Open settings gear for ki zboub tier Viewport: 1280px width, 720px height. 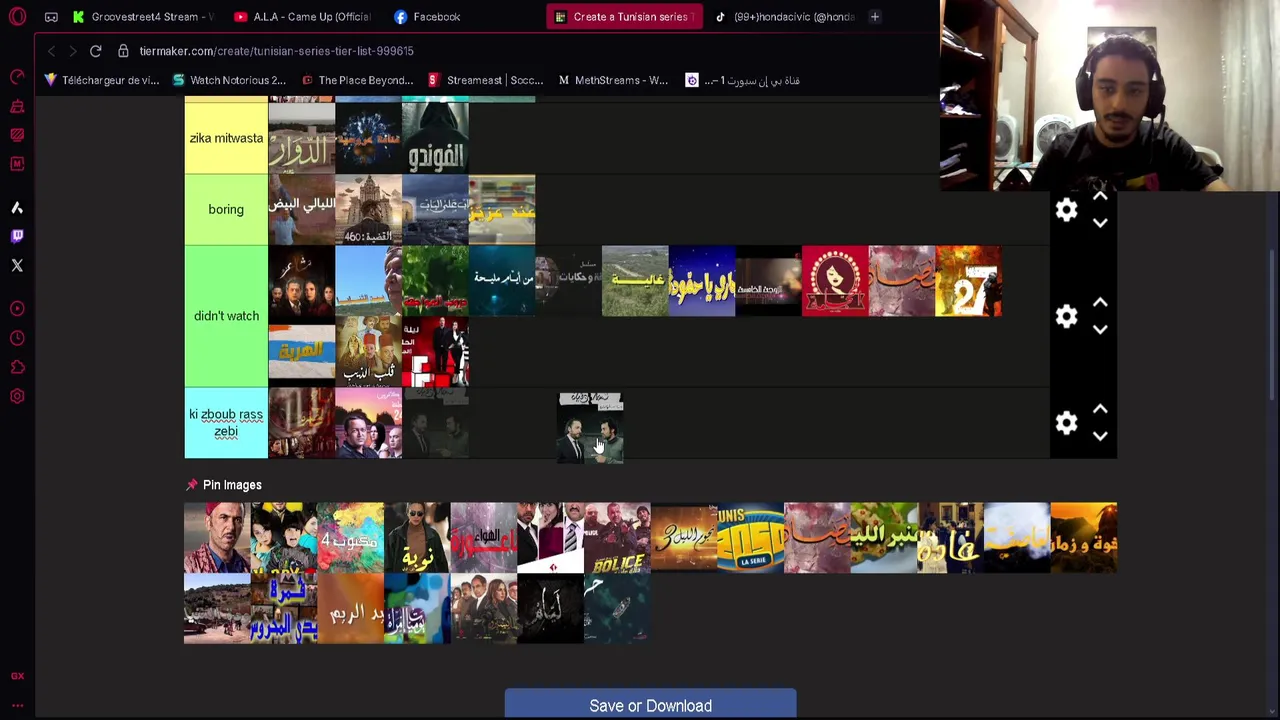pyautogui.click(x=1067, y=423)
